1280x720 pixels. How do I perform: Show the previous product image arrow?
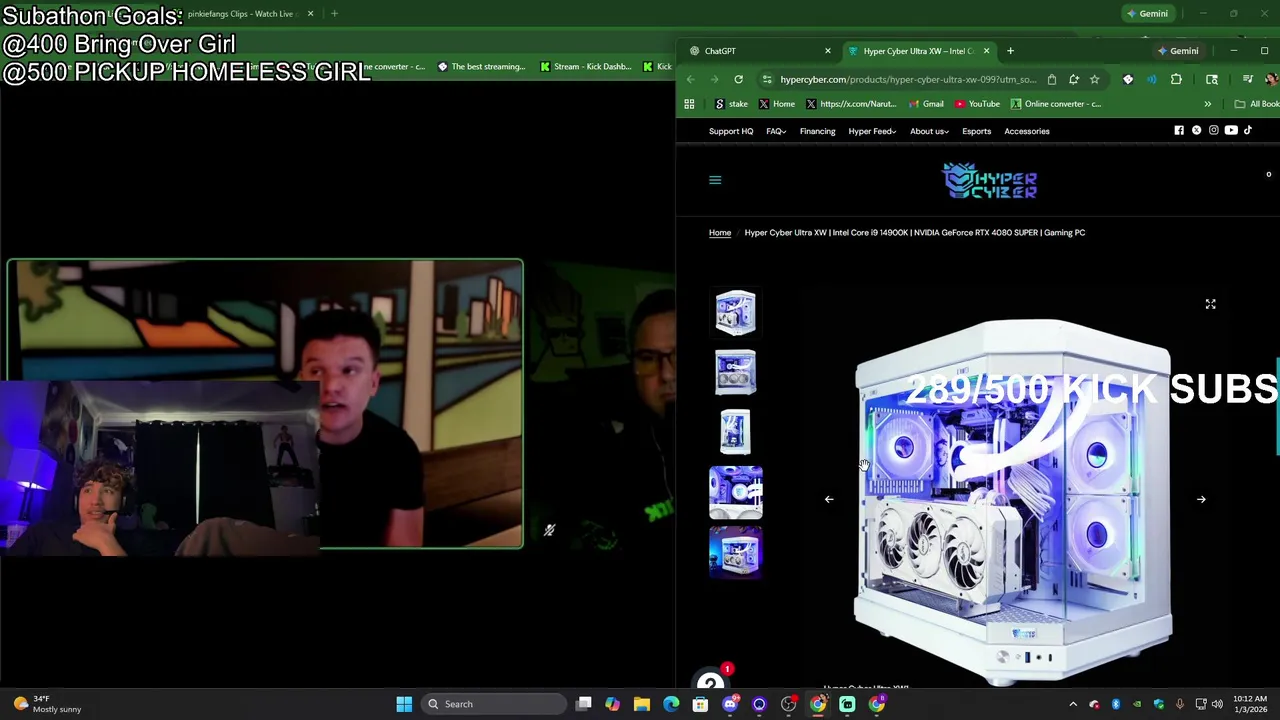coord(828,499)
